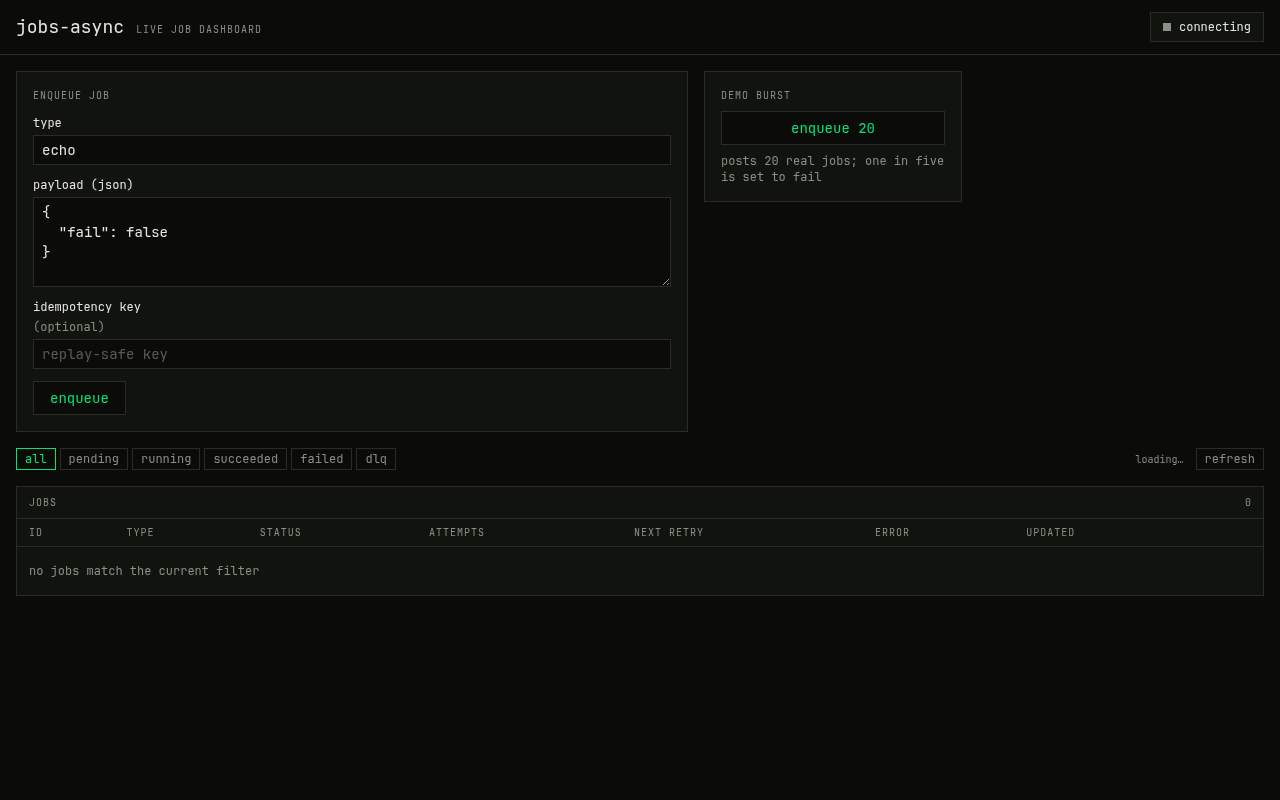This screenshot has width=1280, height=800.
Task: Click the 'no jobs match the current filter' message
Action: pos(144,571)
